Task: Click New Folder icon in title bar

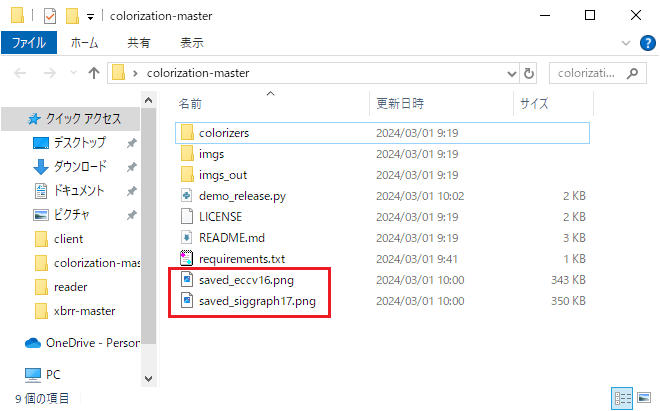Action: [x=72, y=16]
